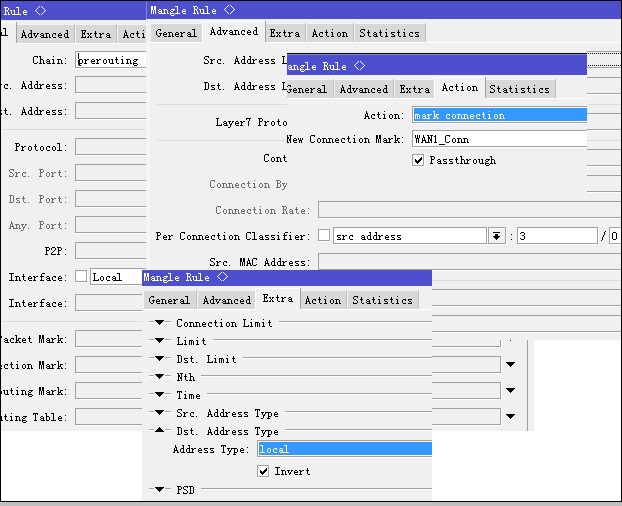Open Statistics tab in the mark connection window
The width and height of the screenshot is (622, 506).
[520, 89]
